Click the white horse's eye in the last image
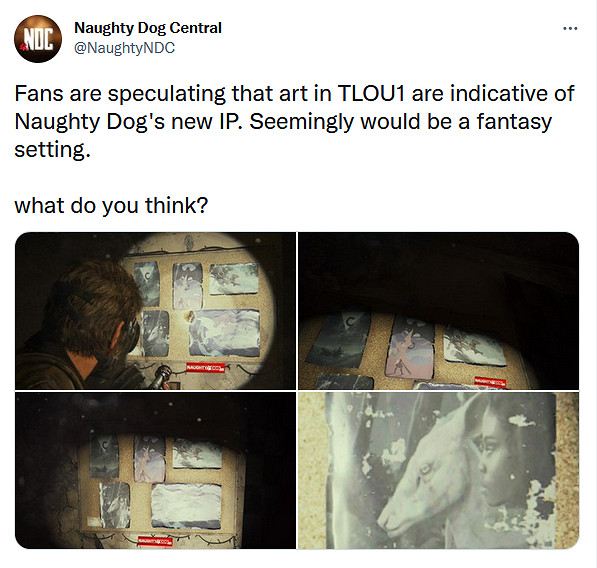The width and height of the screenshot is (597, 568). 426,472
